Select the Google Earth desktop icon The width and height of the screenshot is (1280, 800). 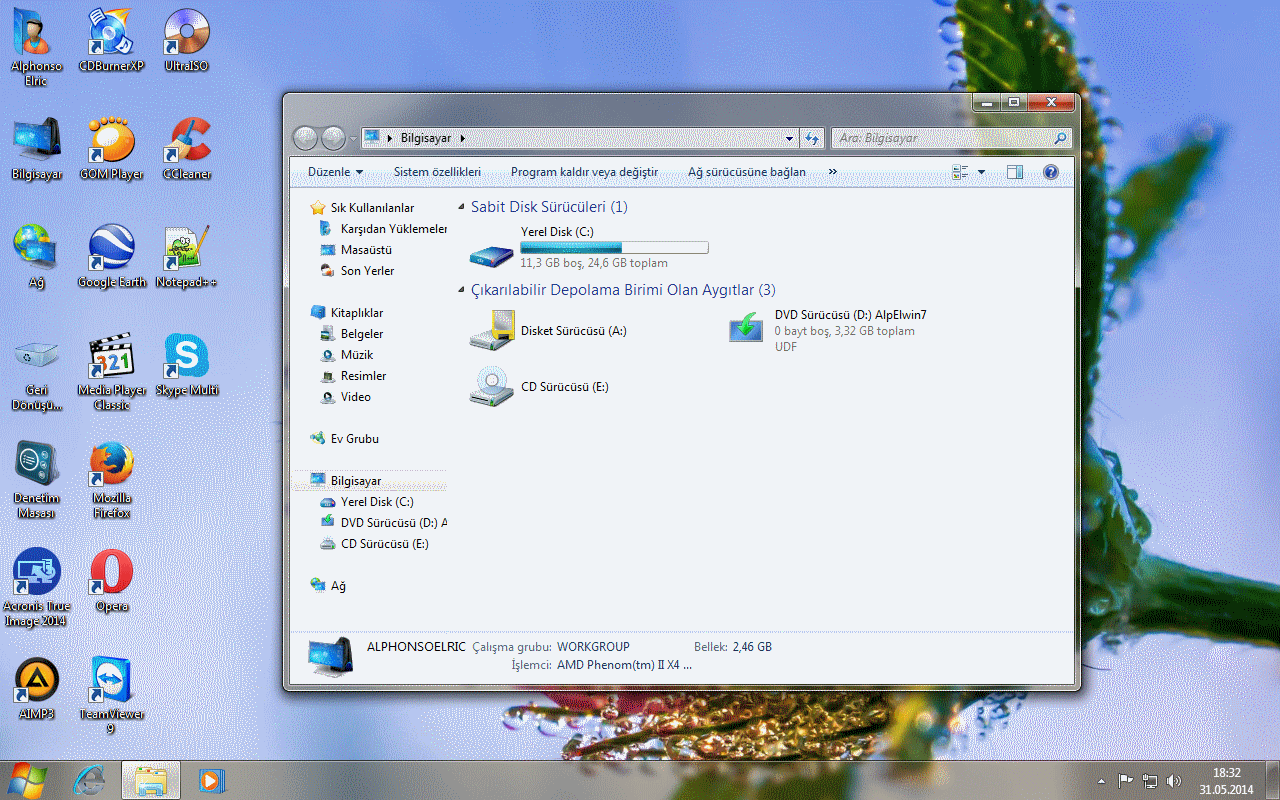click(111, 249)
